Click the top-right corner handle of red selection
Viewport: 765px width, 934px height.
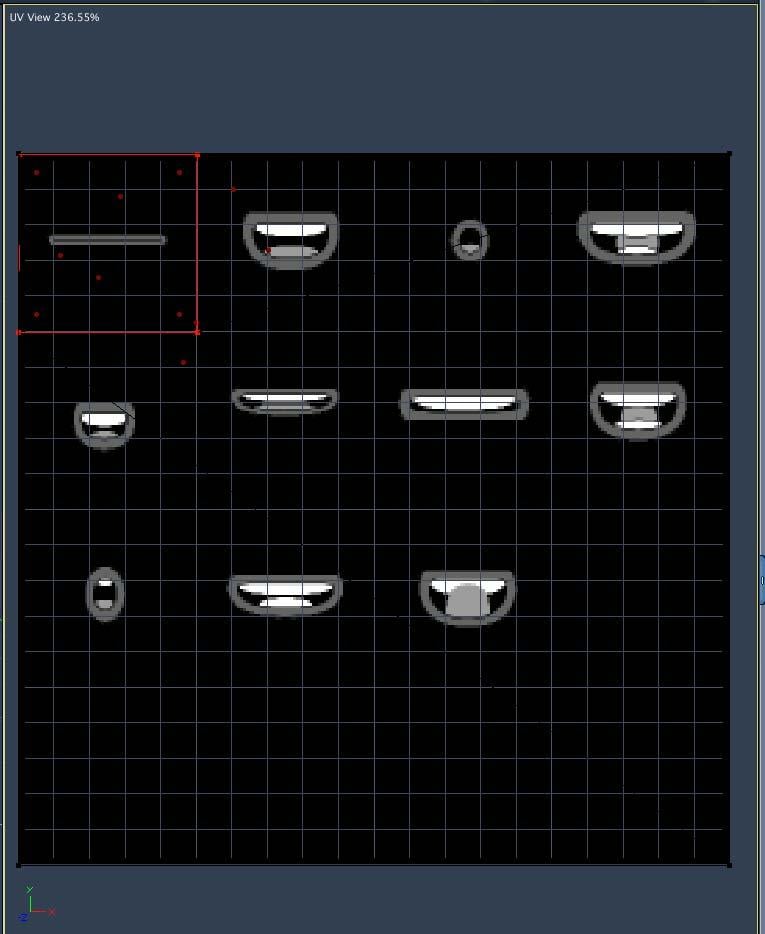point(197,155)
